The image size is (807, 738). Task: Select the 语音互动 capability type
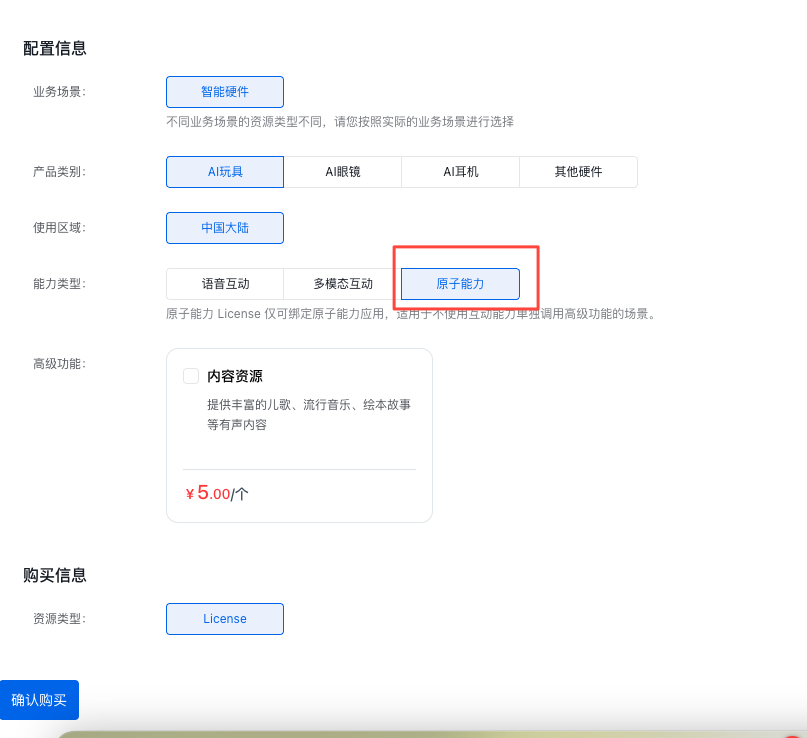pyautogui.click(x=225, y=284)
